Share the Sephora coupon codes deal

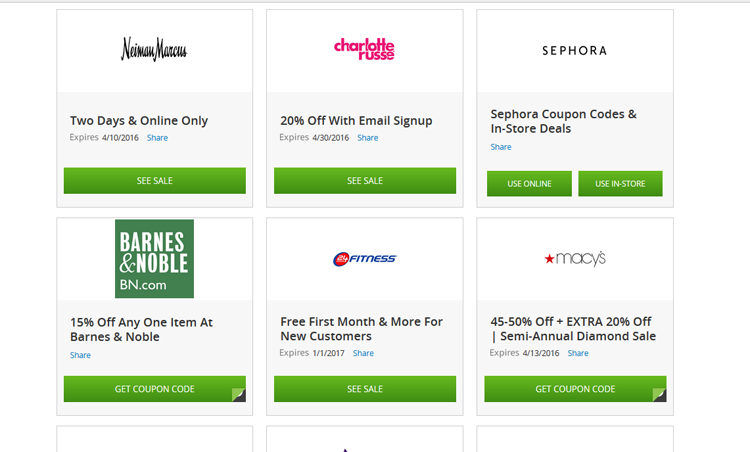point(501,147)
